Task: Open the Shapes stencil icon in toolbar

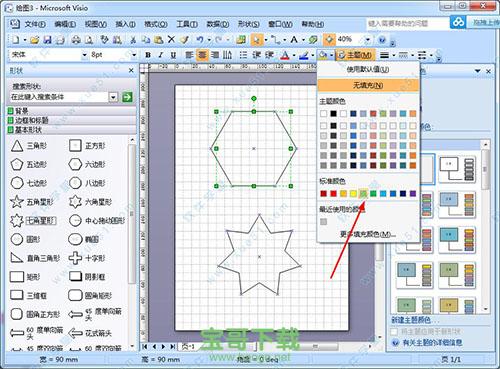Action: click(x=241, y=40)
